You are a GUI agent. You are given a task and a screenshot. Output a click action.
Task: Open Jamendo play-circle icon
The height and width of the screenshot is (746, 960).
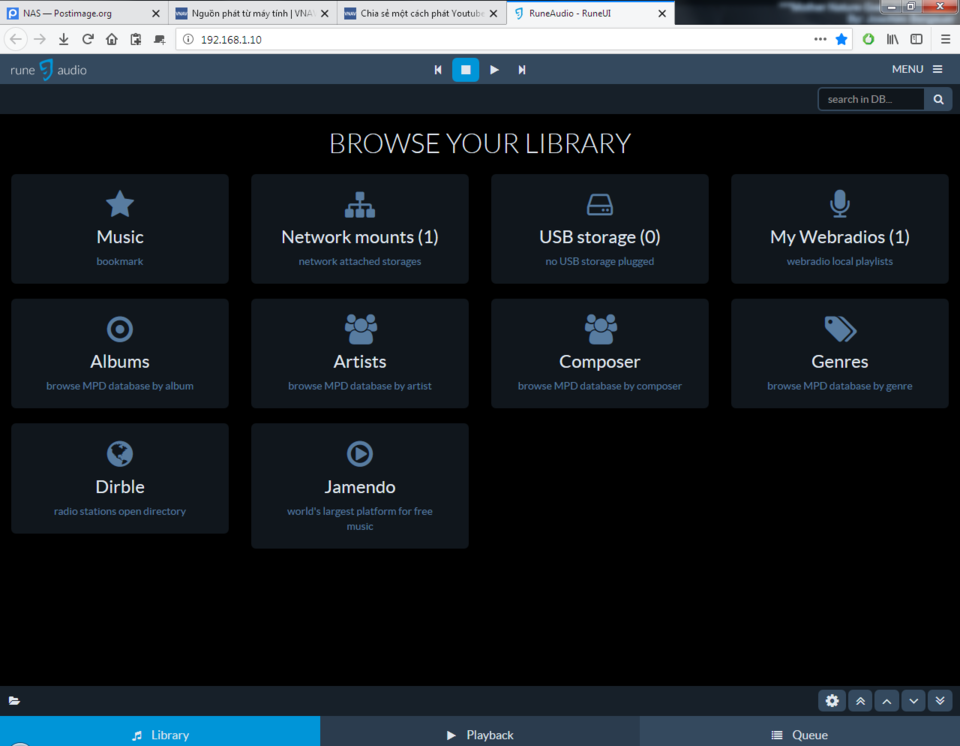(360, 454)
